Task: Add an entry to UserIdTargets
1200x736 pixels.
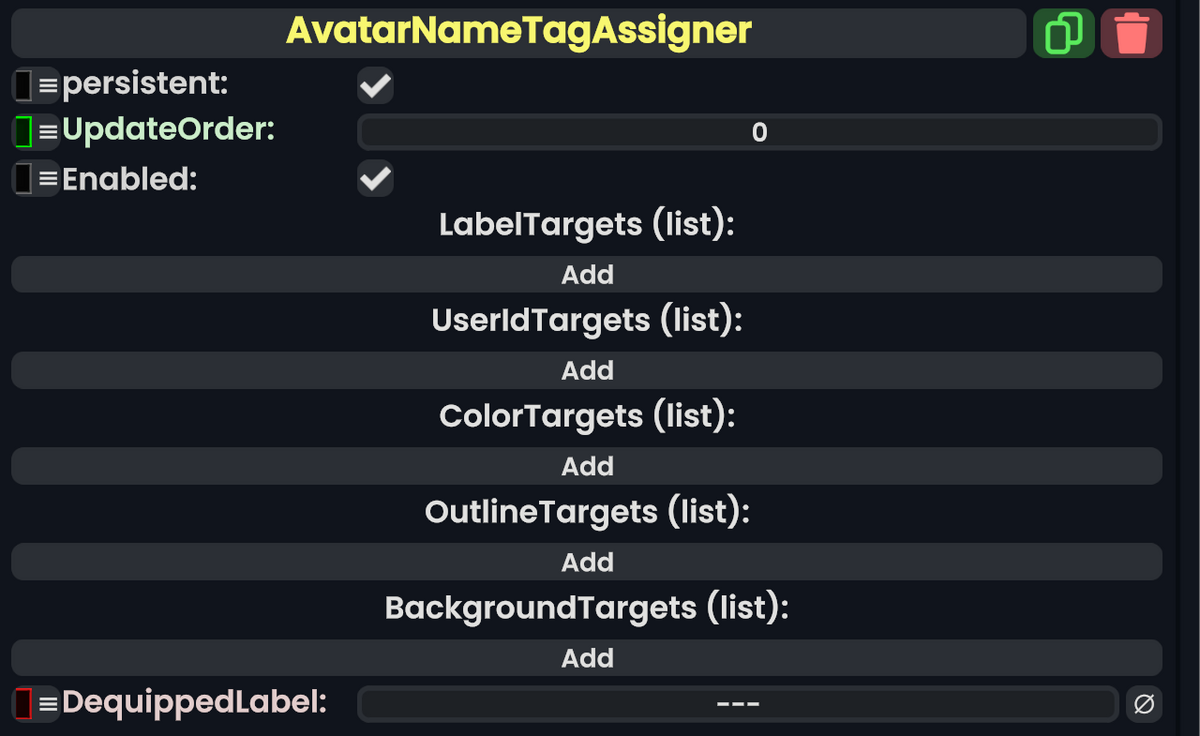Action: 587,370
